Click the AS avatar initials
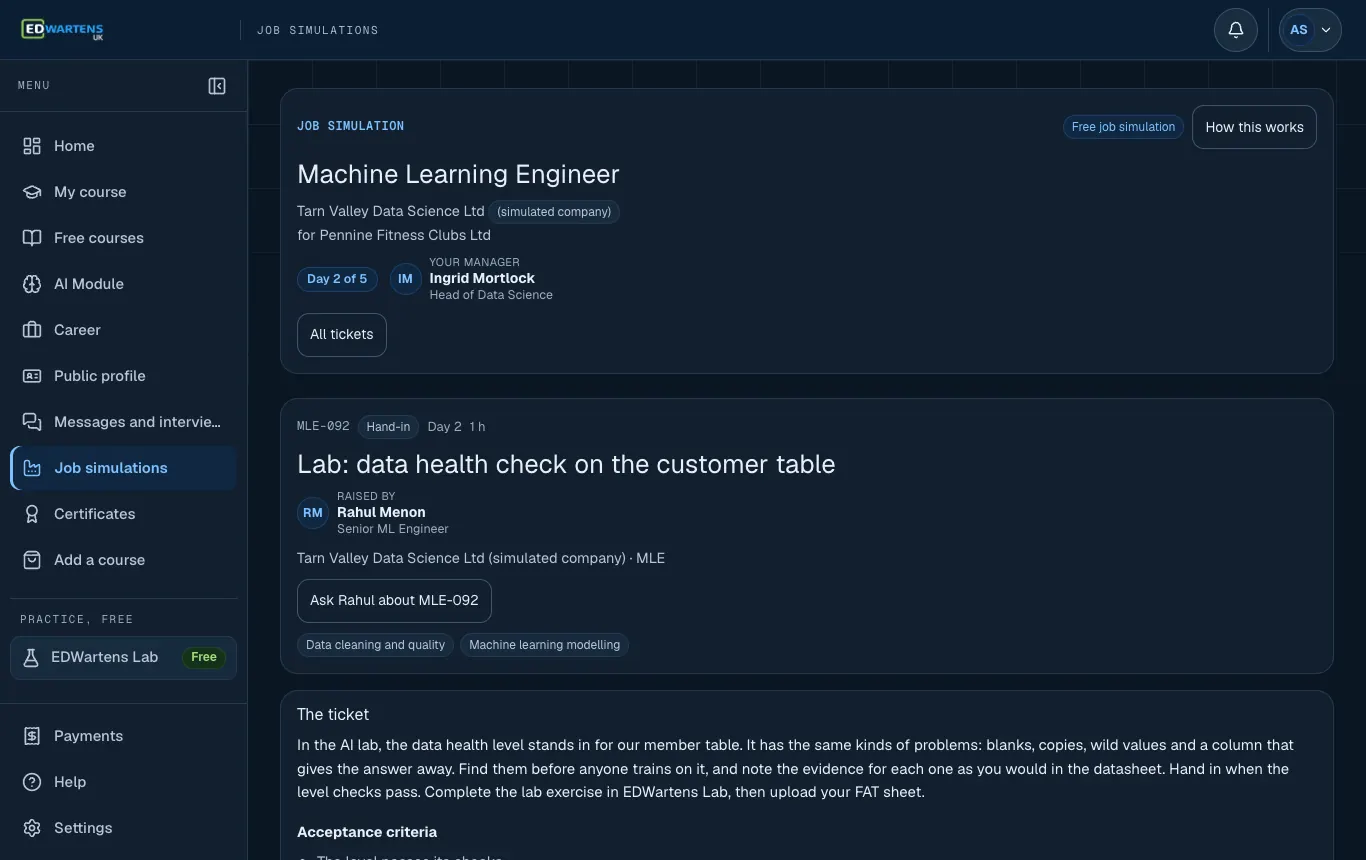Image resolution: width=1366 pixels, height=860 pixels. [x=1299, y=30]
